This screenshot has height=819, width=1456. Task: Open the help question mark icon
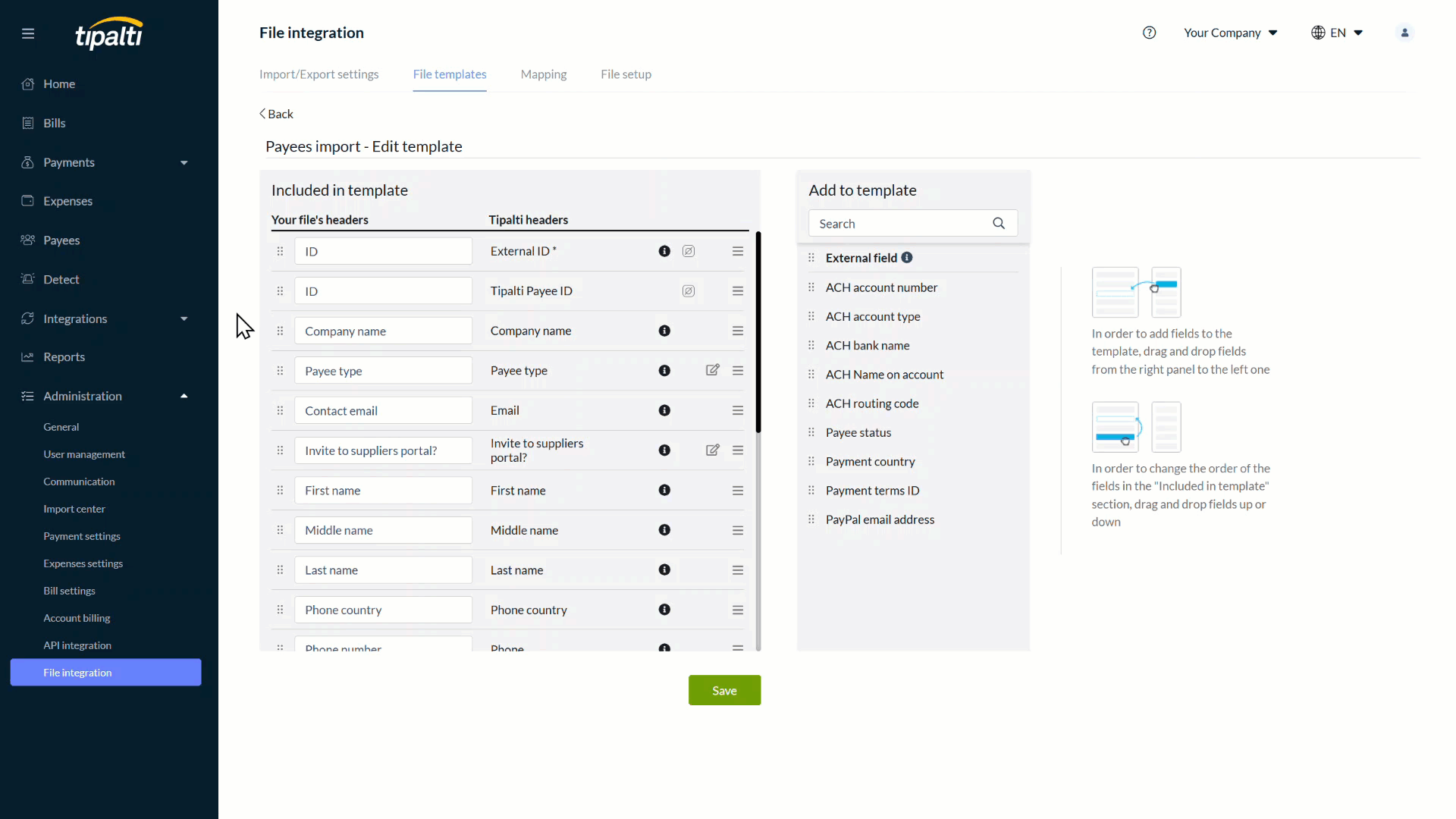1150,33
